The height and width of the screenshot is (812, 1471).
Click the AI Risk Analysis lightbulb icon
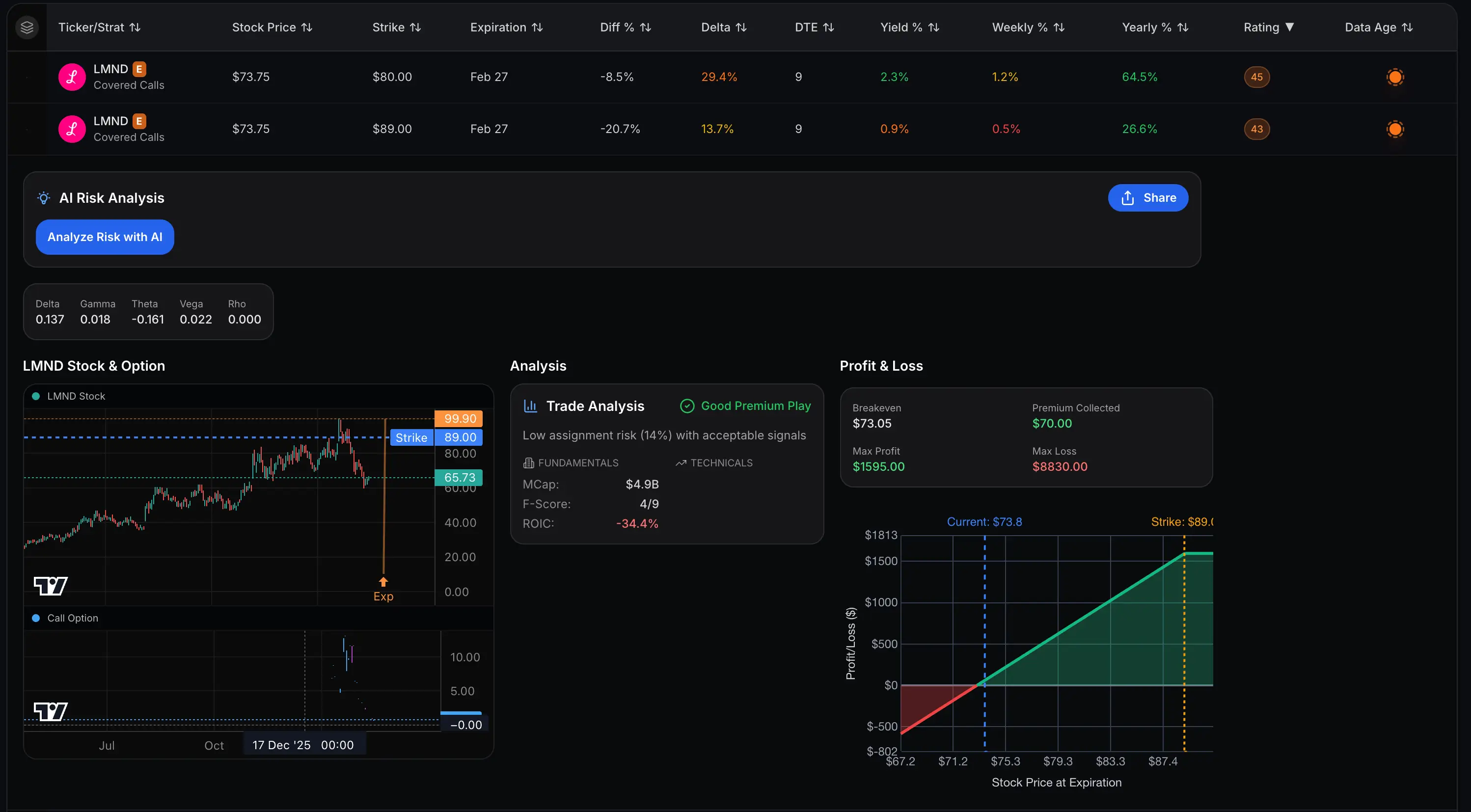43,198
